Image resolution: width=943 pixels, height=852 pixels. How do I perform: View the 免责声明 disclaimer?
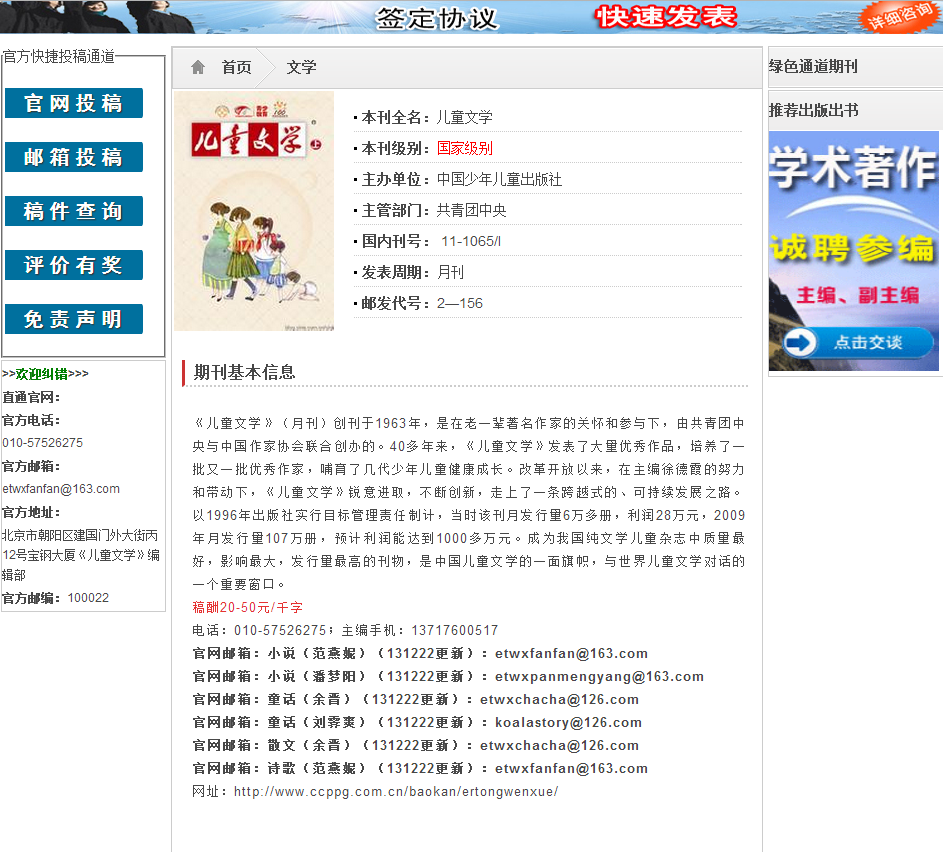click(x=74, y=319)
